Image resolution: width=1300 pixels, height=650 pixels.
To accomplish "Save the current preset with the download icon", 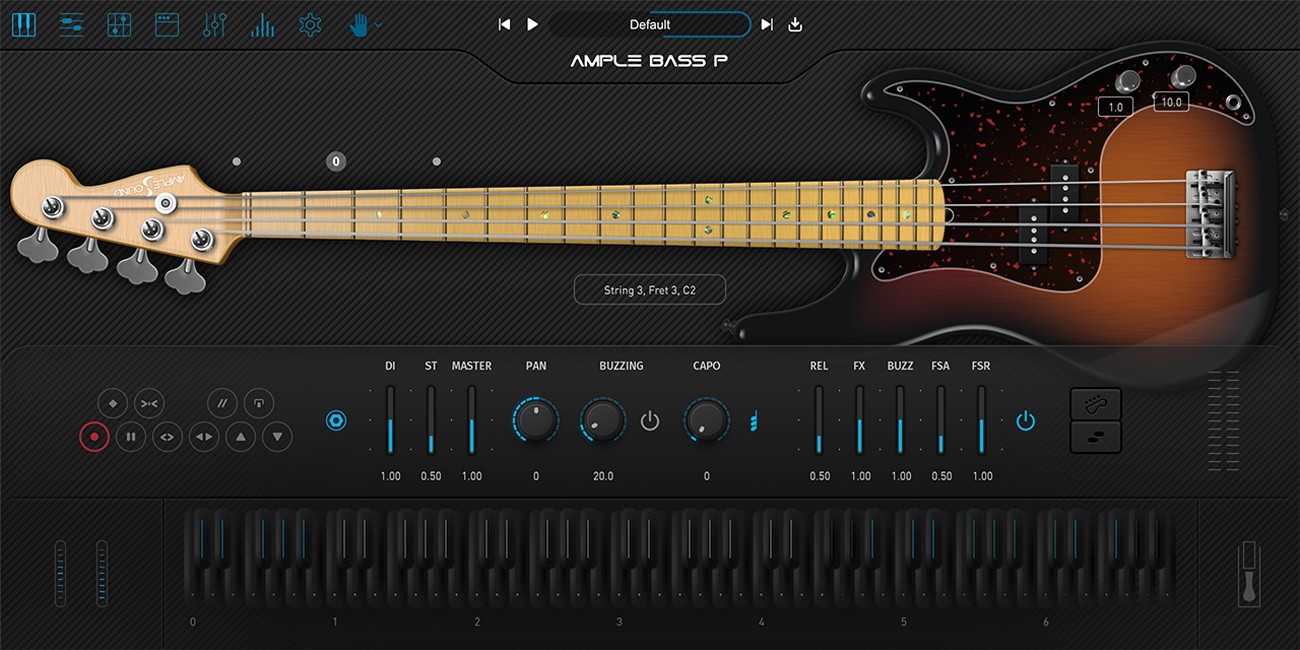I will [x=794, y=24].
